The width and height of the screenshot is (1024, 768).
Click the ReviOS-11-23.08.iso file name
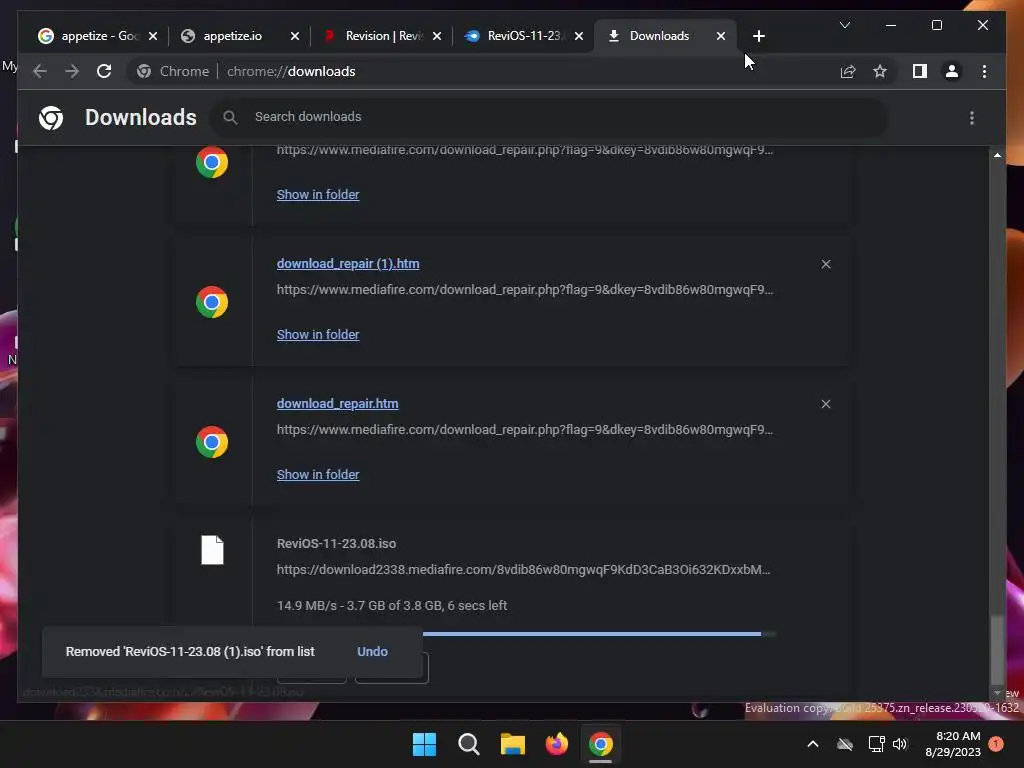pyautogui.click(x=336, y=544)
